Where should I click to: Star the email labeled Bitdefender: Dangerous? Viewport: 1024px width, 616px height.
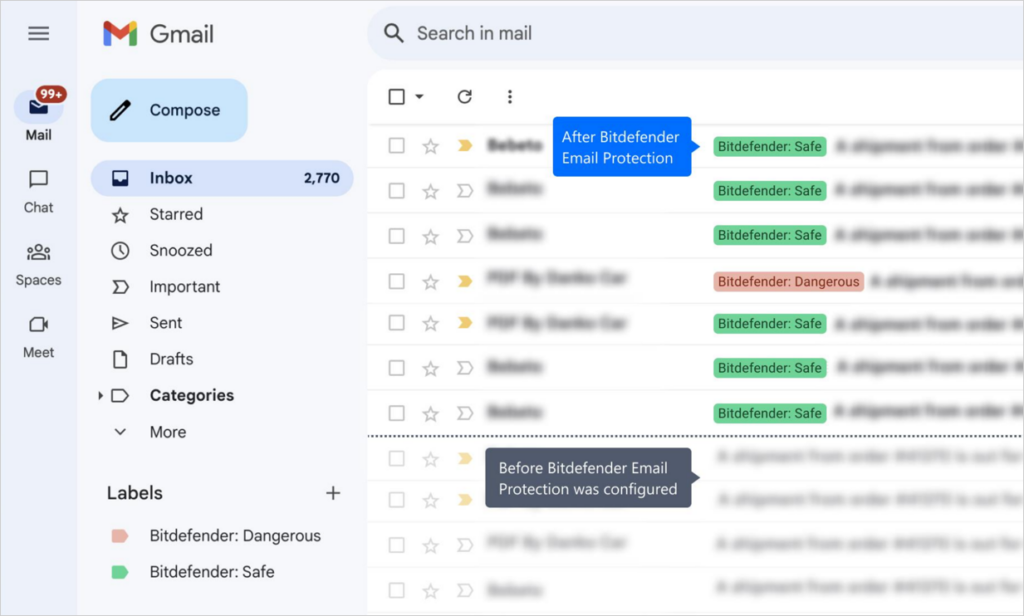tap(430, 282)
